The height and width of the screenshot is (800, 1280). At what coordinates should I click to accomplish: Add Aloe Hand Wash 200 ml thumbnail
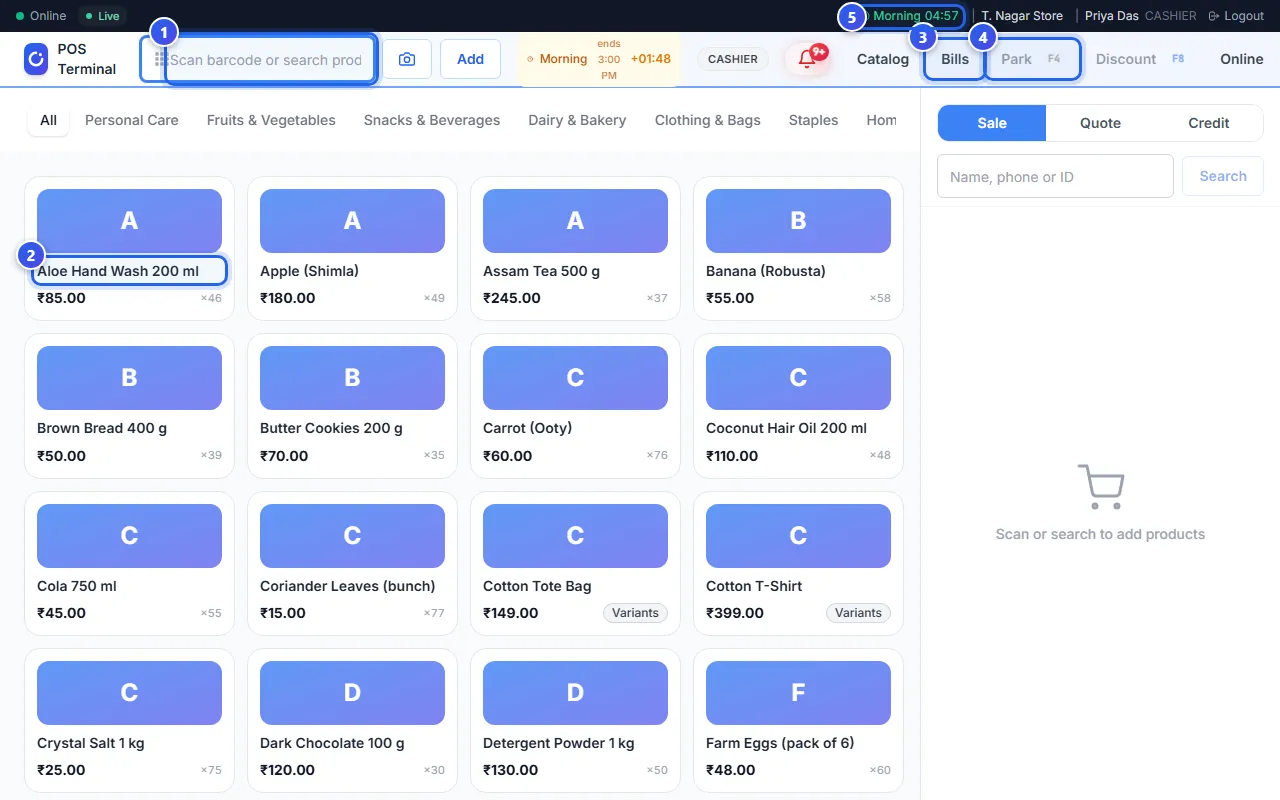click(x=129, y=221)
